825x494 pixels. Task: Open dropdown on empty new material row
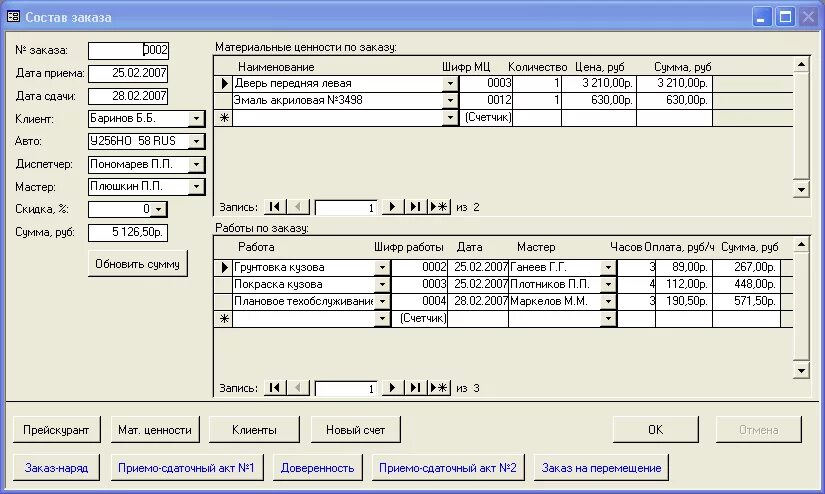[450, 118]
